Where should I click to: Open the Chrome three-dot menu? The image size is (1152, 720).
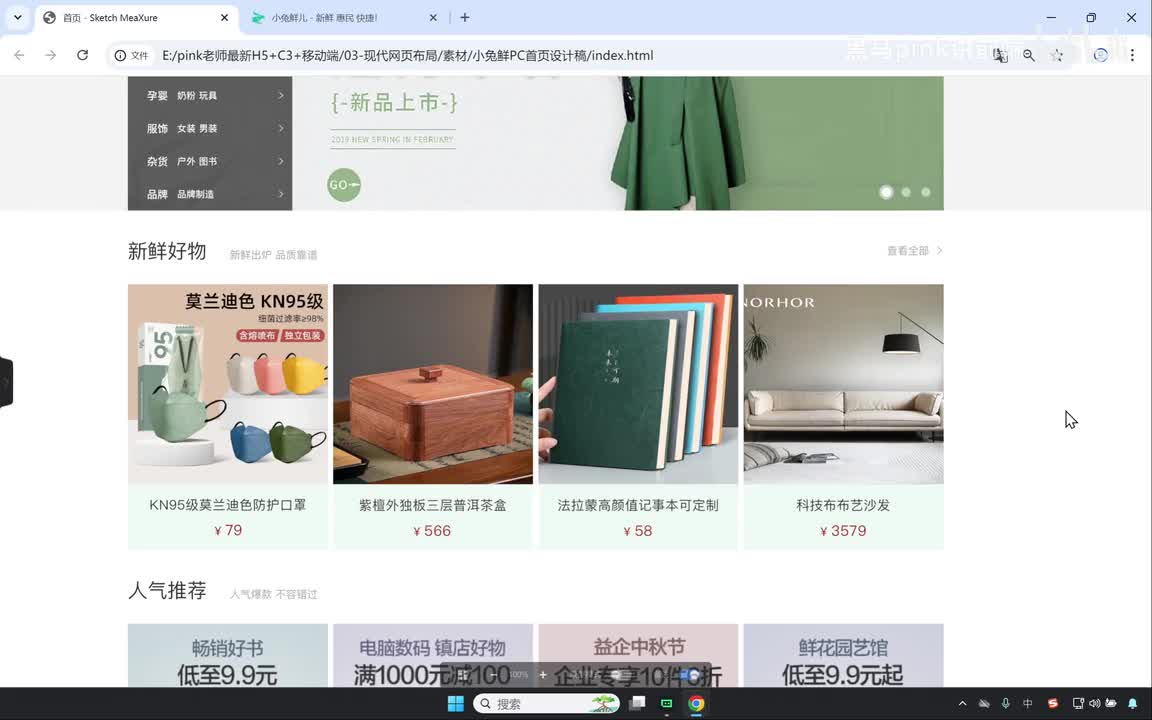[x=1132, y=55]
